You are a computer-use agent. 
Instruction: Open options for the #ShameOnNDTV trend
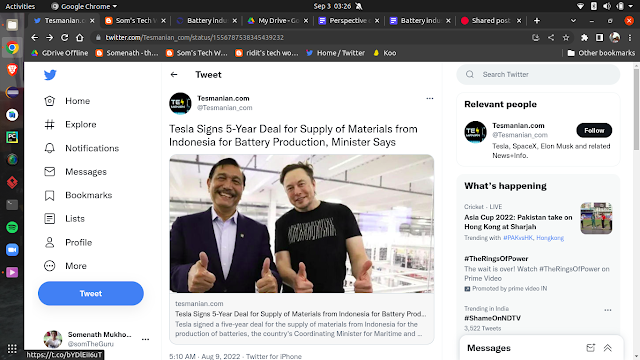click(x=608, y=310)
